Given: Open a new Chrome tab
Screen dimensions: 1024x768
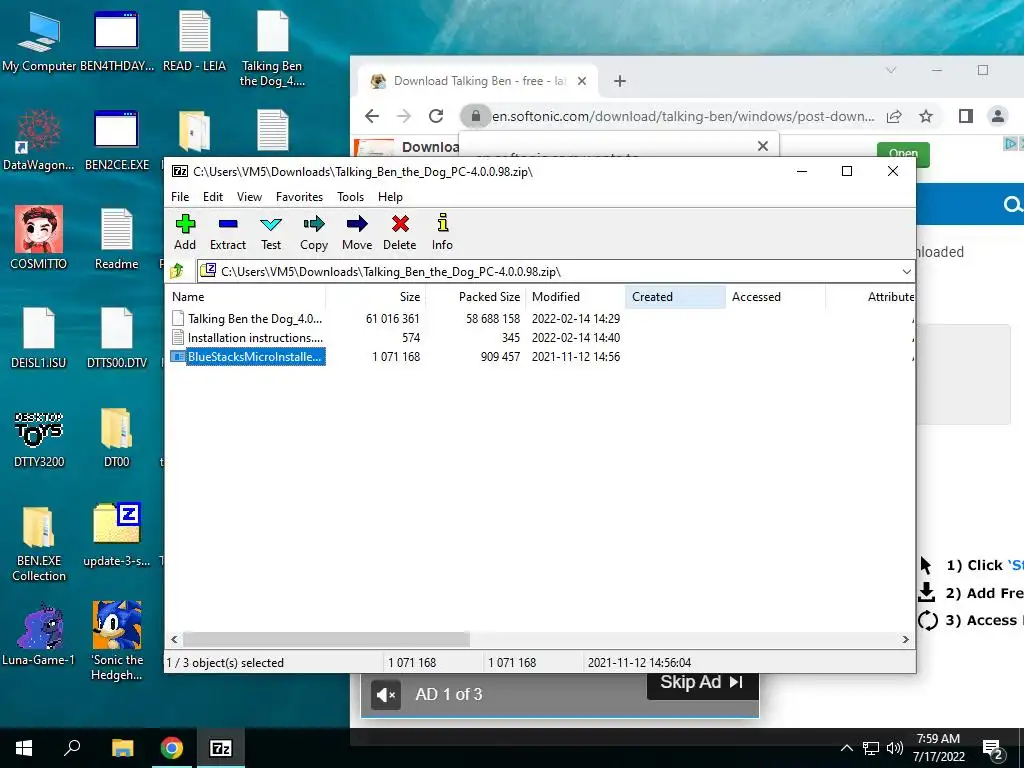Looking at the screenshot, I should click(x=620, y=81).
